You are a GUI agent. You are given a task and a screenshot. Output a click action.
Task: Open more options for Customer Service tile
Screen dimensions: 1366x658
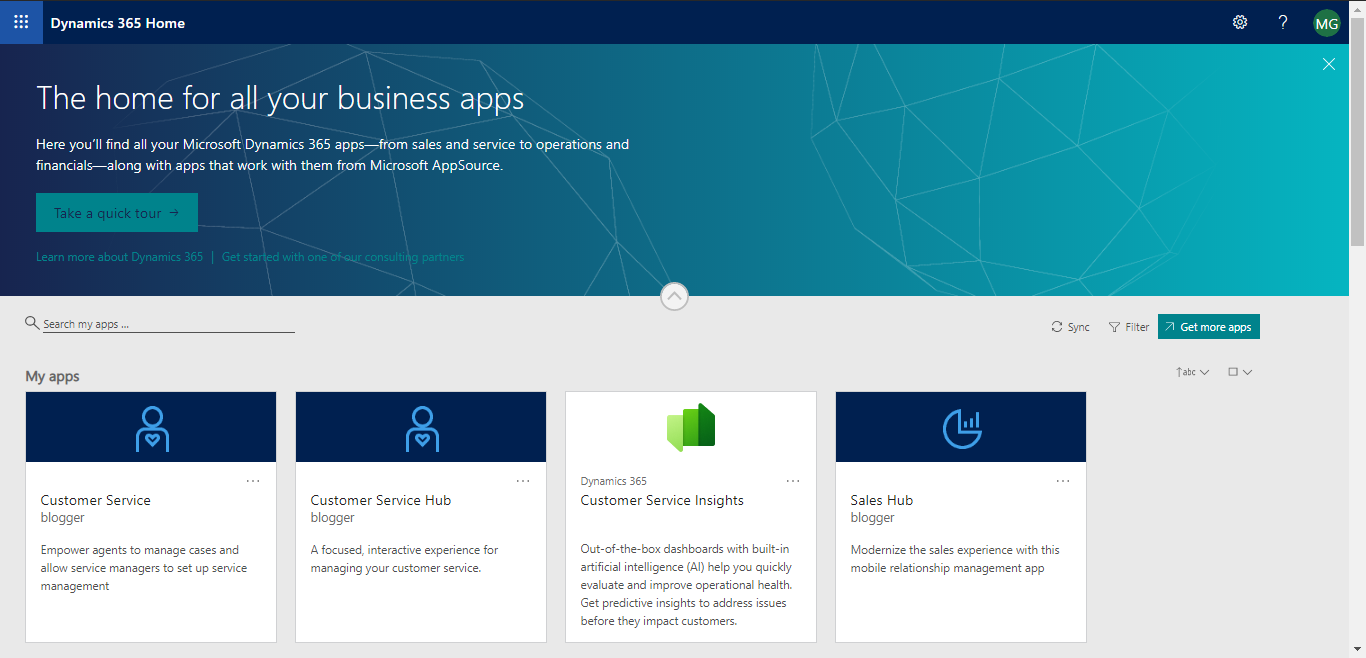(x=253, y=481)
